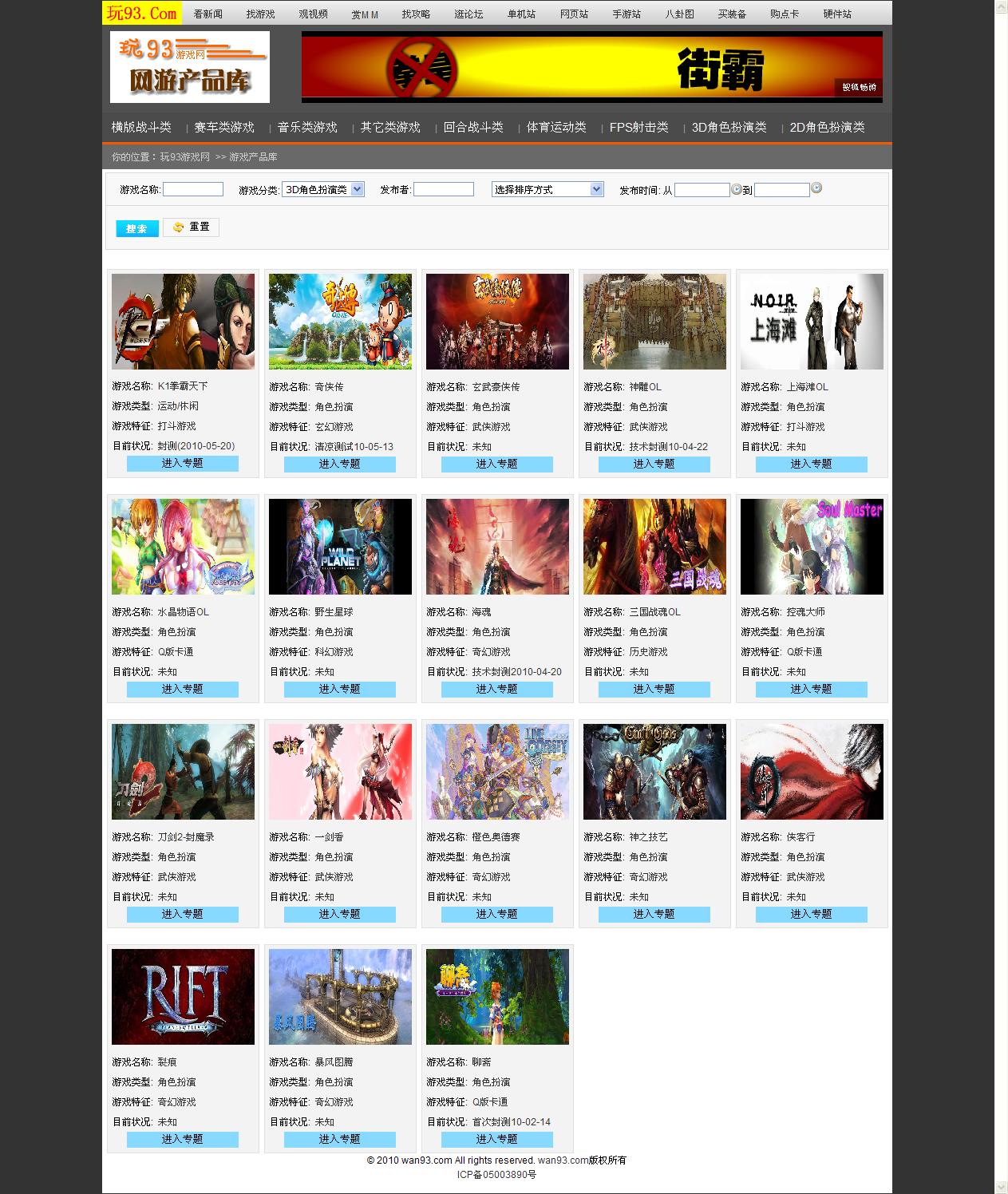Click the end date input field

click(782, 190)
